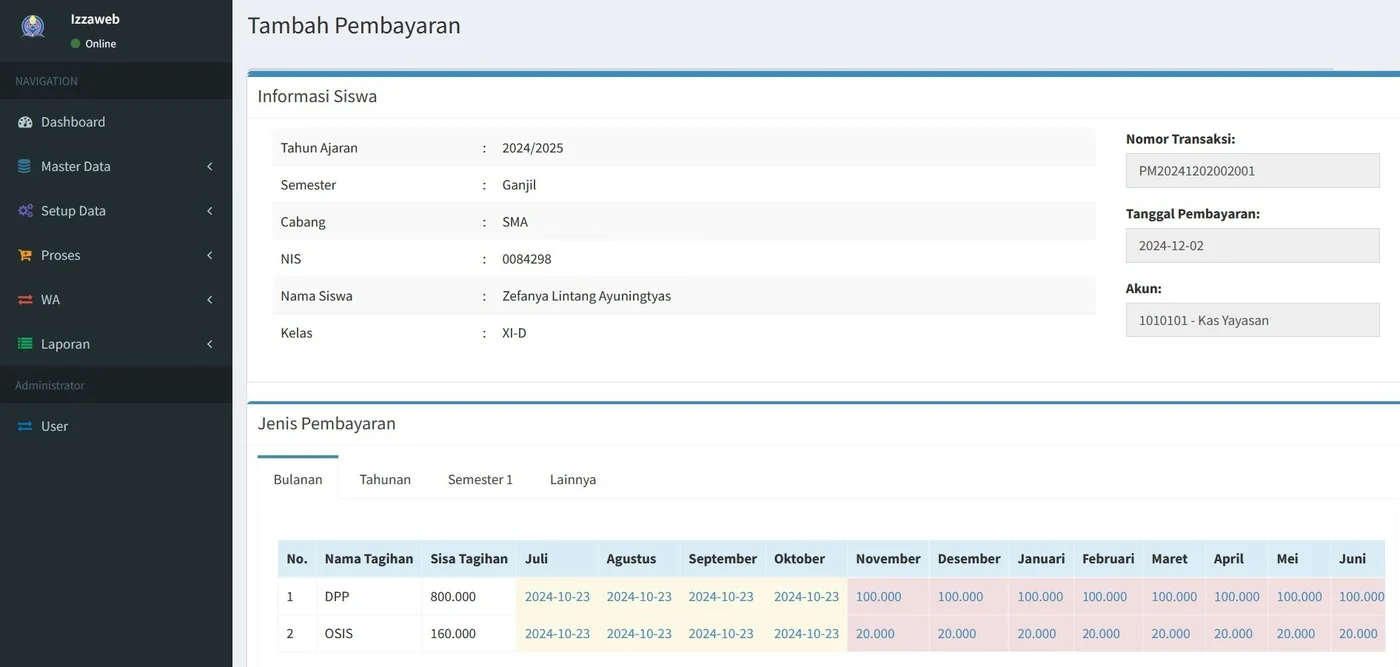Click the Nama Tagihan column header

pyautogui.click(x=369, y=559)
